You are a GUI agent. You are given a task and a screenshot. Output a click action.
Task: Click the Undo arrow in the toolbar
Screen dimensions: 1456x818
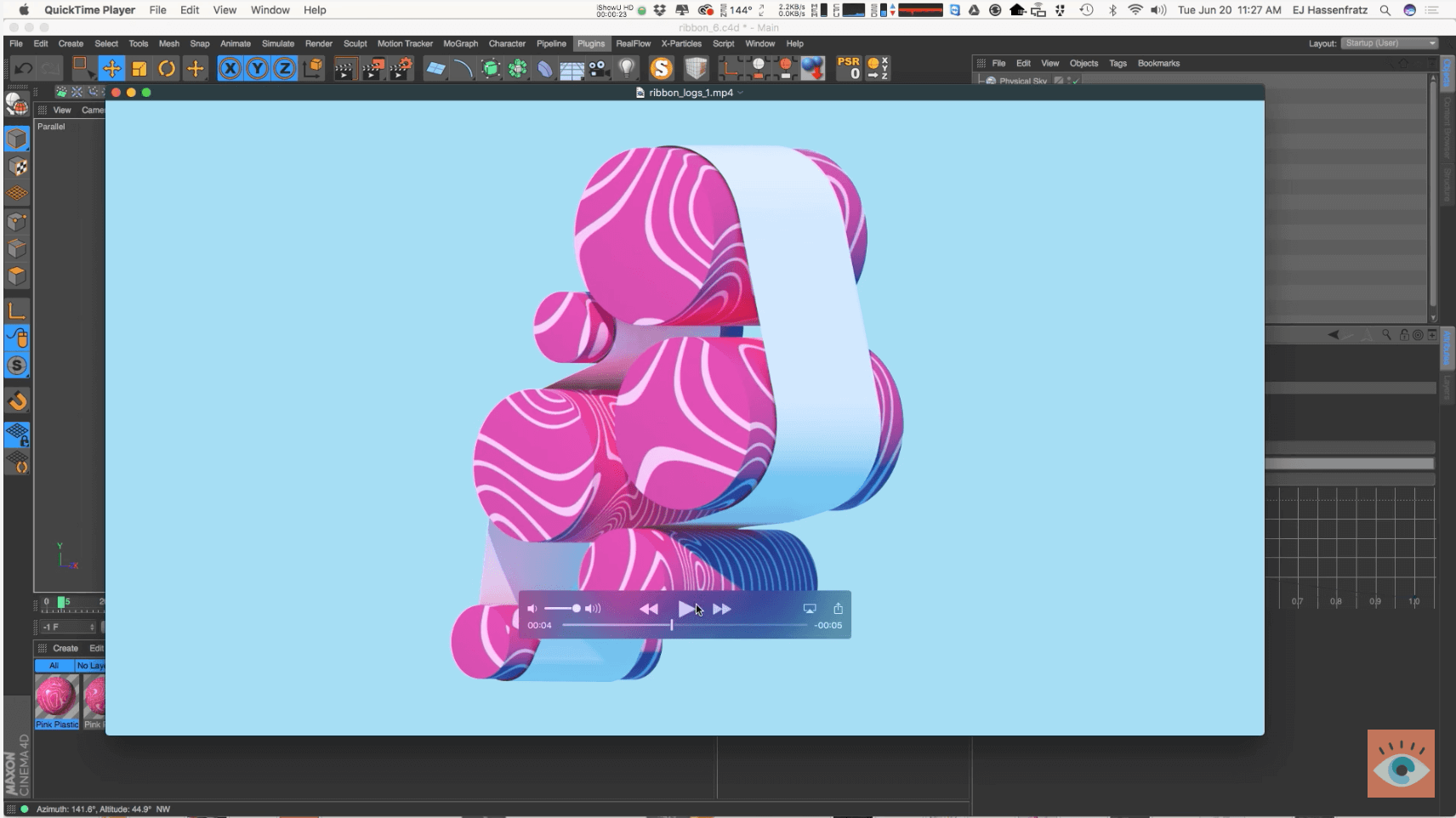tap(24, 68)
